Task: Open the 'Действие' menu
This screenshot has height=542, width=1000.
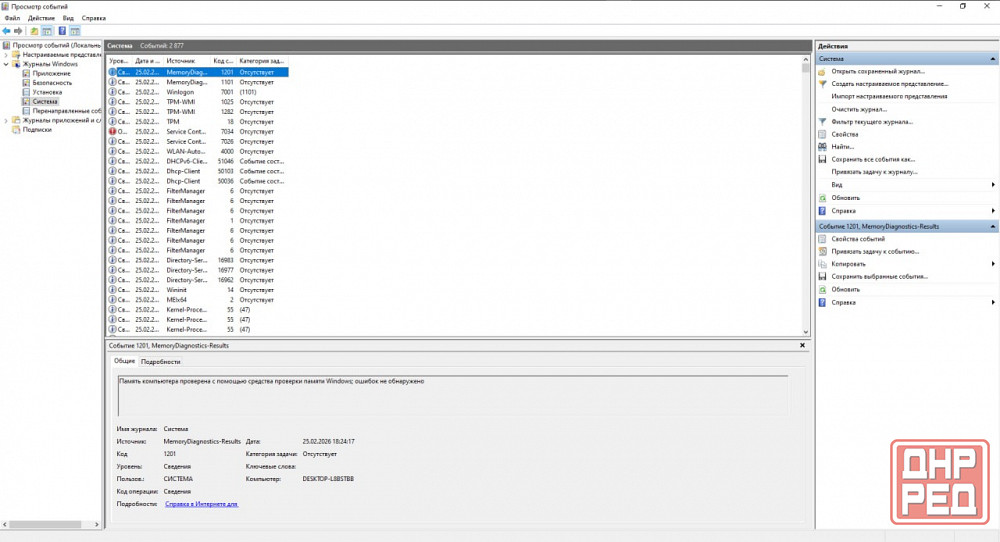Action: (x=41, y=18)
